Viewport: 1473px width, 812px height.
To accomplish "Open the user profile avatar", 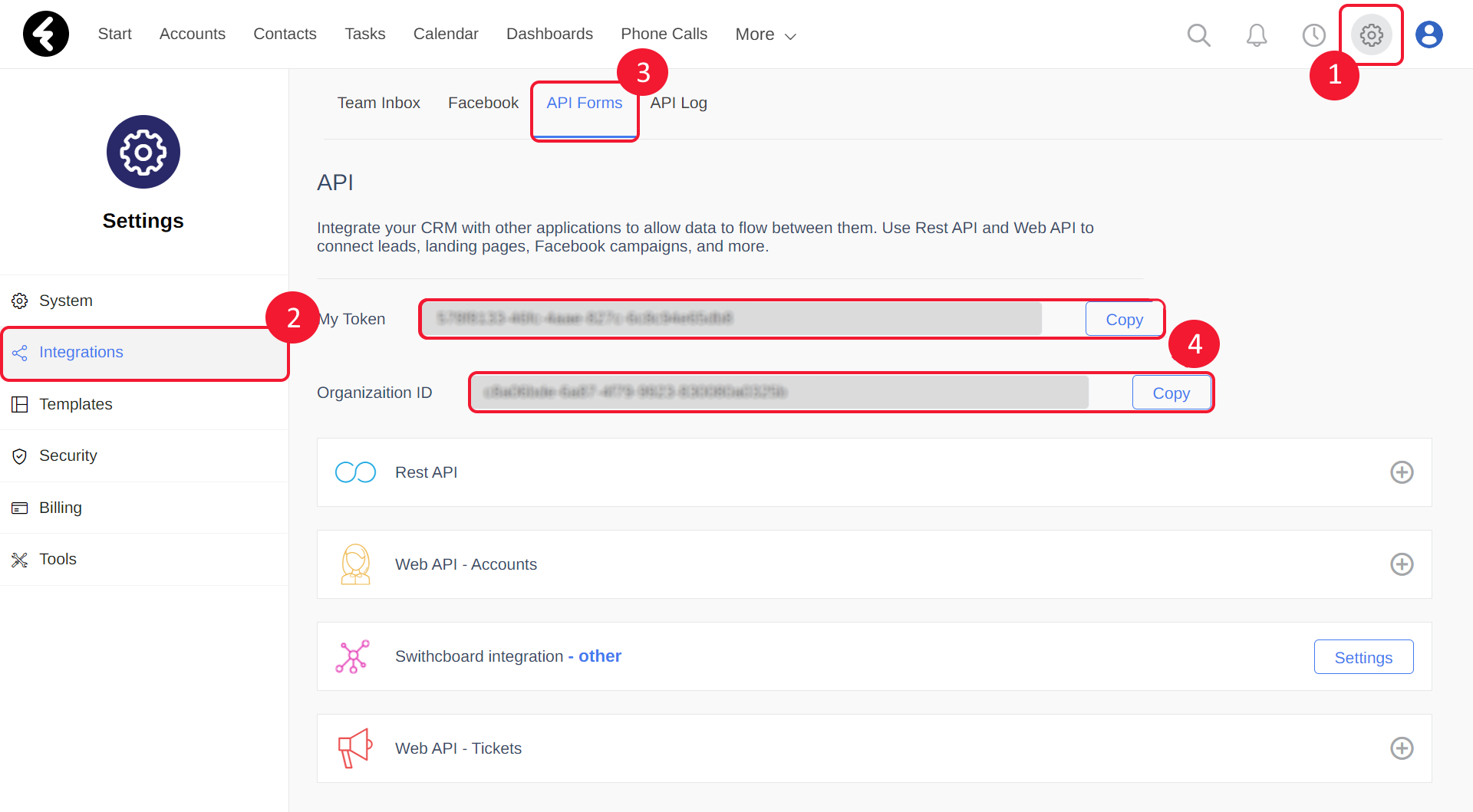I will (x=1429, y=35).
